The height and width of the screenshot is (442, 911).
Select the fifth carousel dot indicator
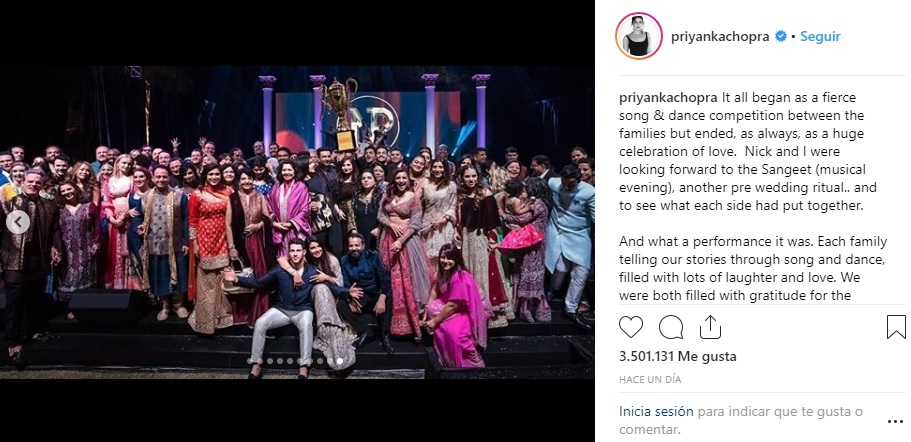click(290, 361)
